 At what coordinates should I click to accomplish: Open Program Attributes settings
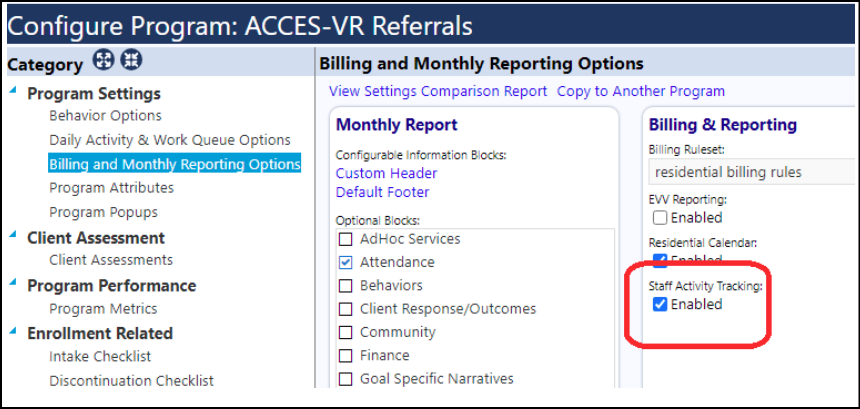[x=111, y=188]
